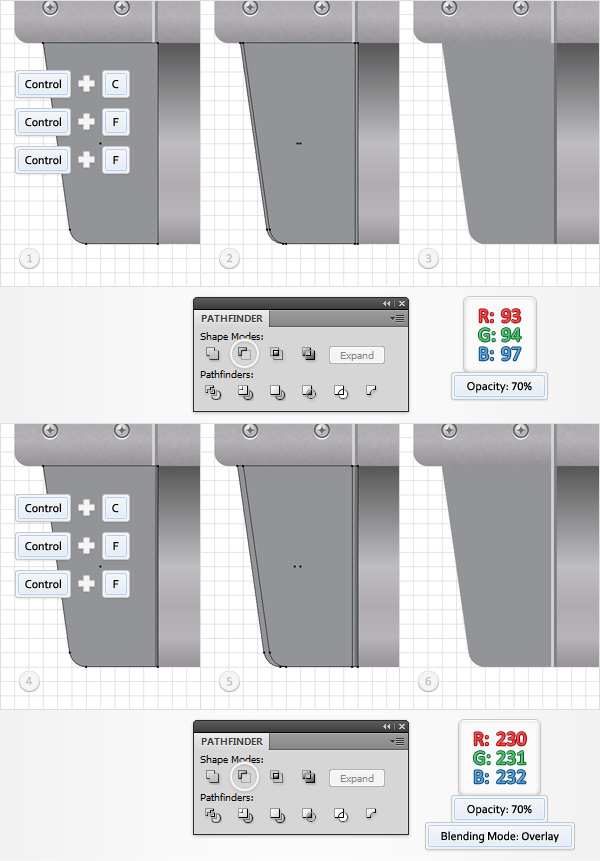This screenshot has height=861, width=600.
Task: Click Minus Front in the first Pathfinder panel
Action: pos(244,354)
